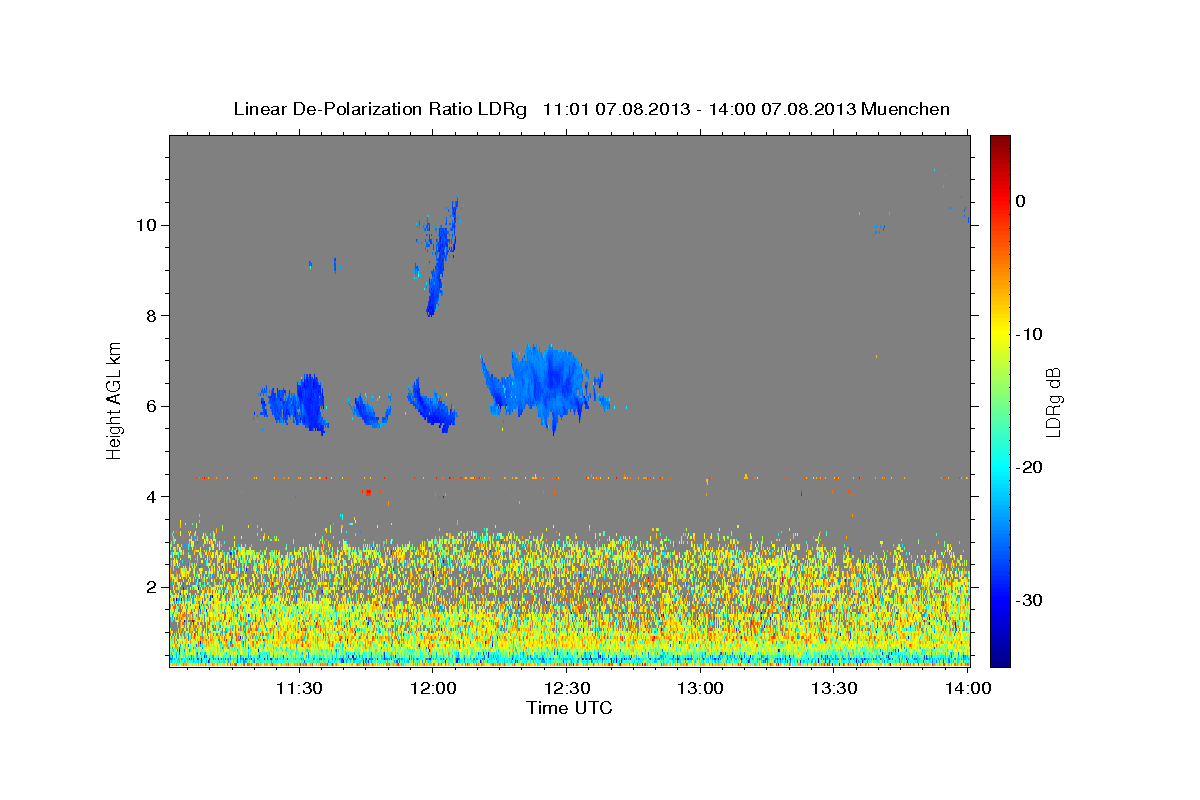Screen dimensions: 1200x800
Task: Click the 14:00 time tick label
Action: (x=968, y=688)
